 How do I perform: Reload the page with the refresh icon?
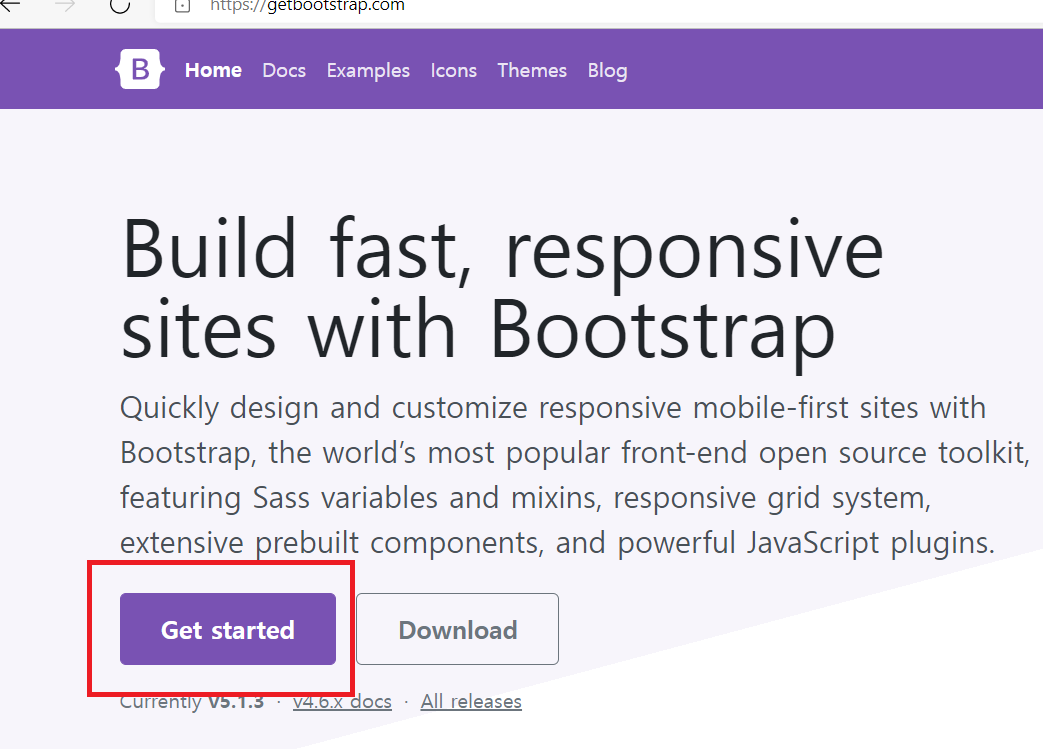(119, 8)
